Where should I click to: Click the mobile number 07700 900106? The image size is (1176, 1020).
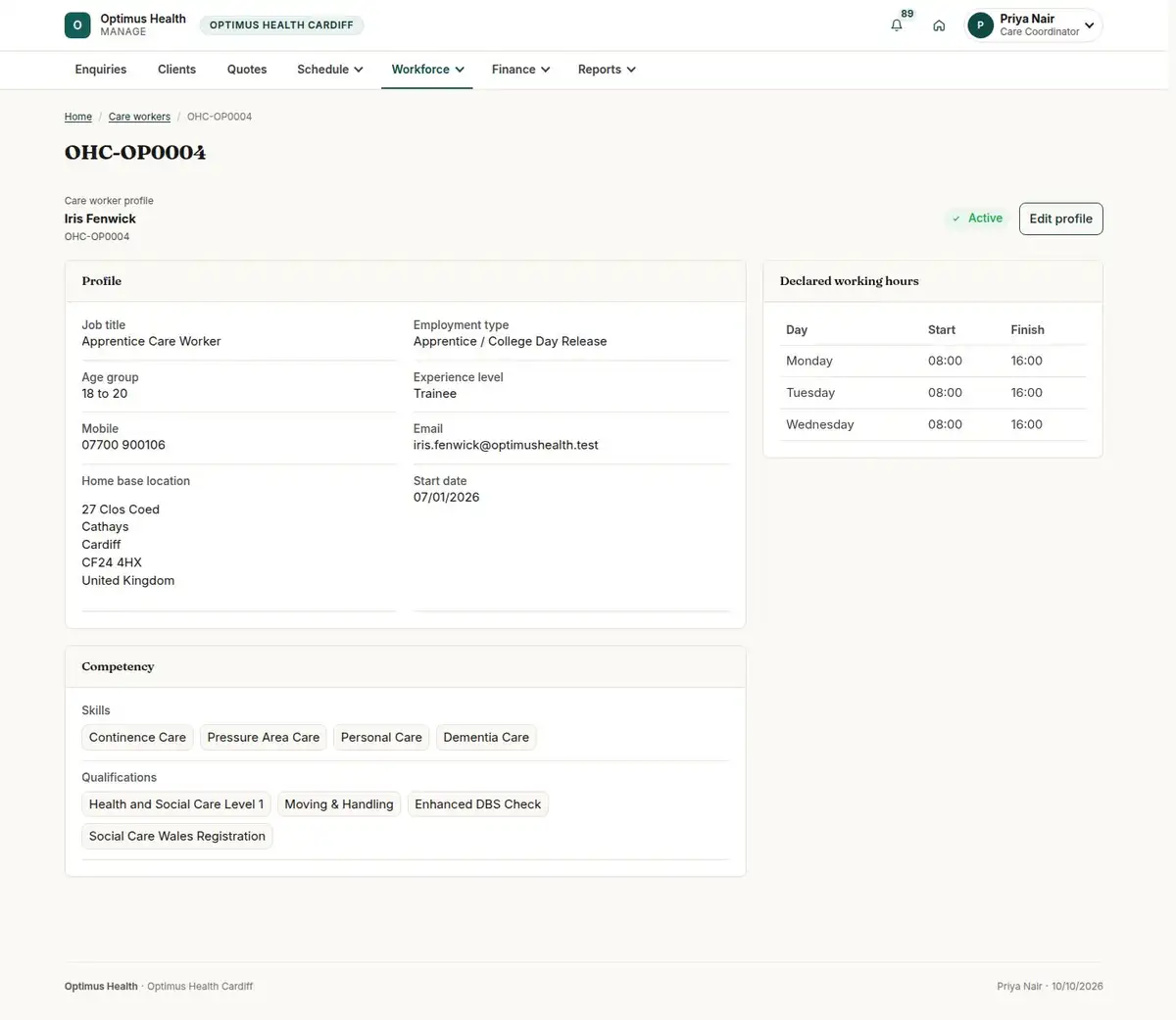click(x=123, y=445)
